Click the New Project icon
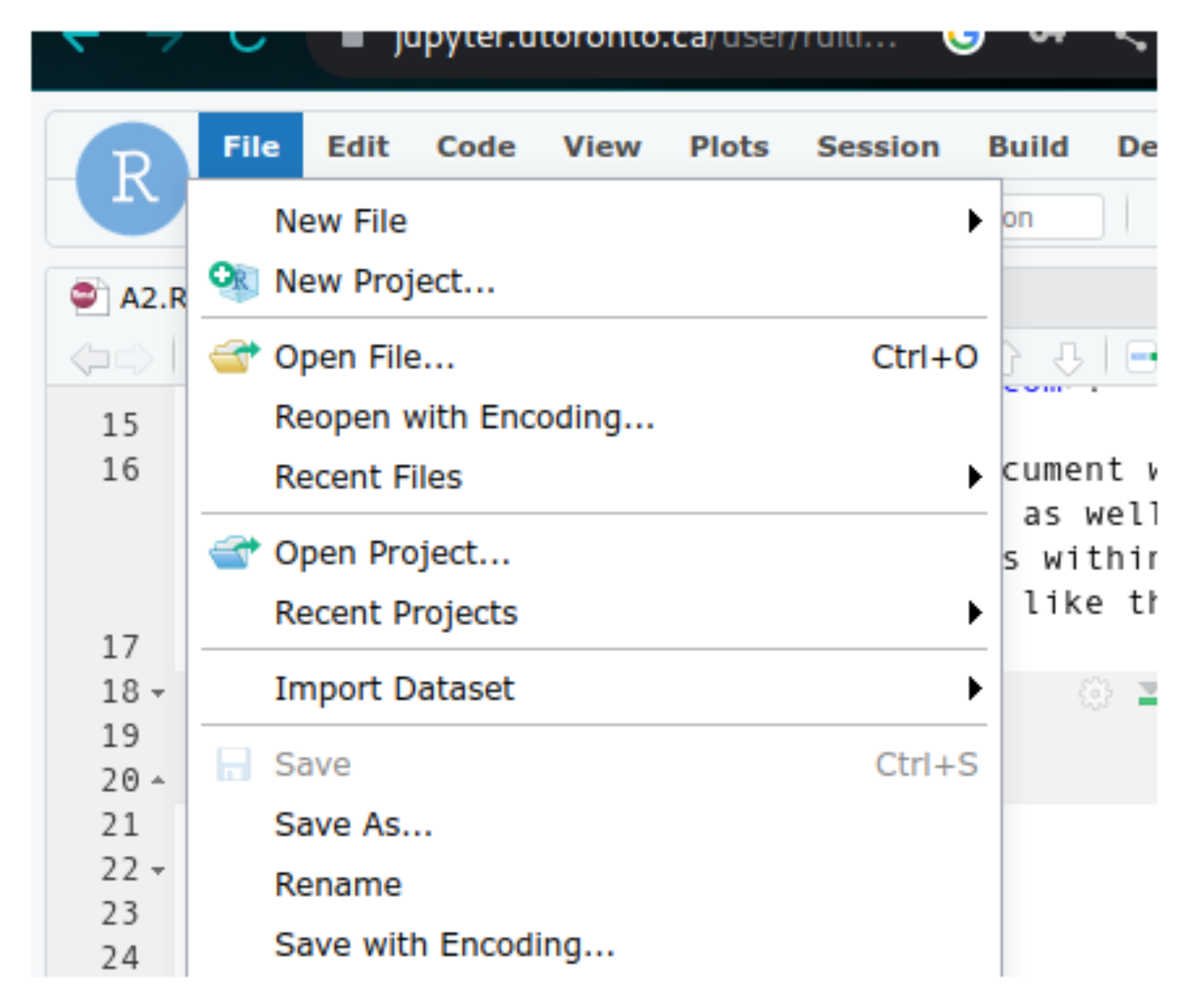 (233, 281)
